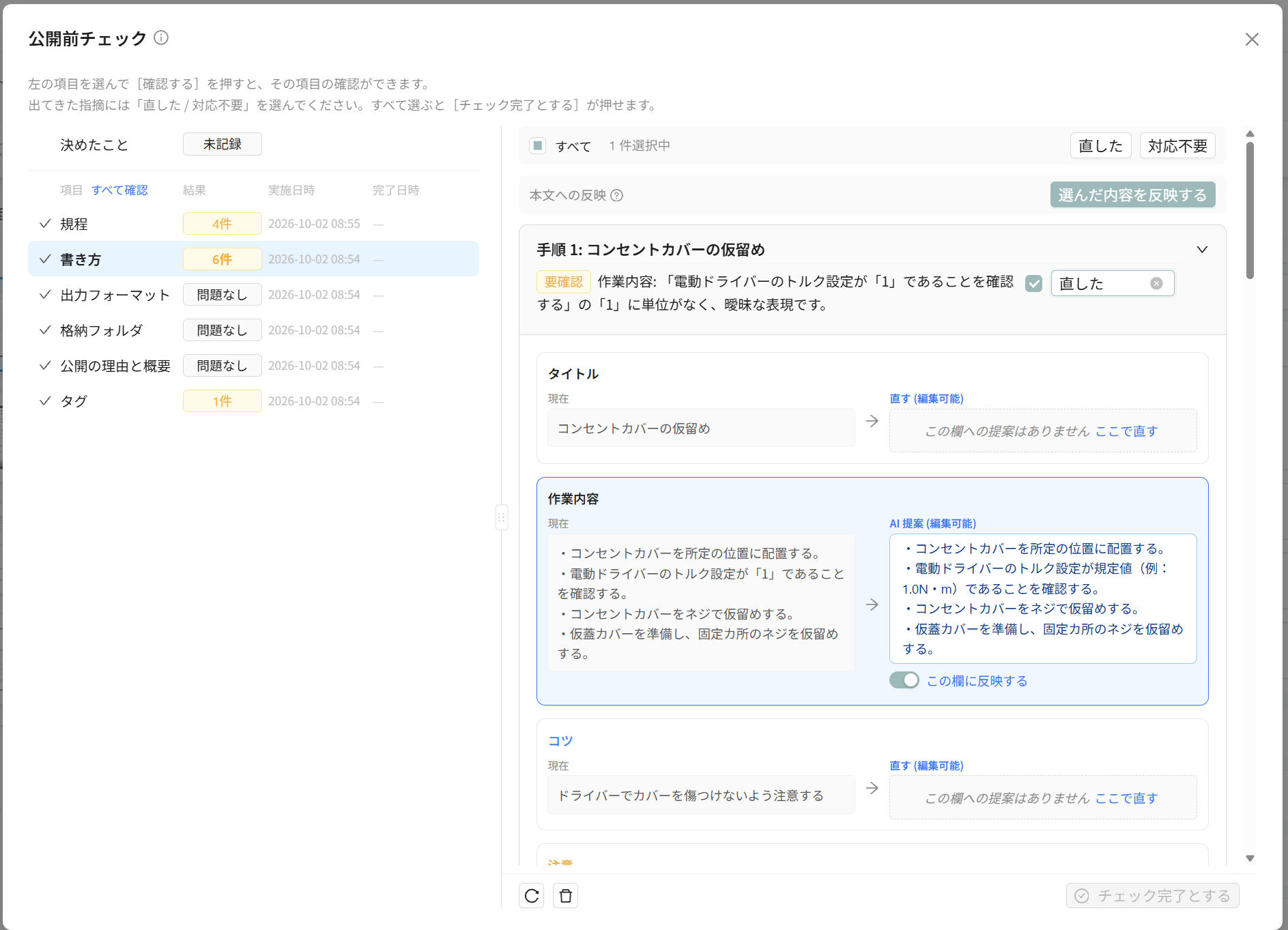Click 問題なし badge for 出力フォーマット
Viewport: 1288px width, 930px height.
pos(222,295)
